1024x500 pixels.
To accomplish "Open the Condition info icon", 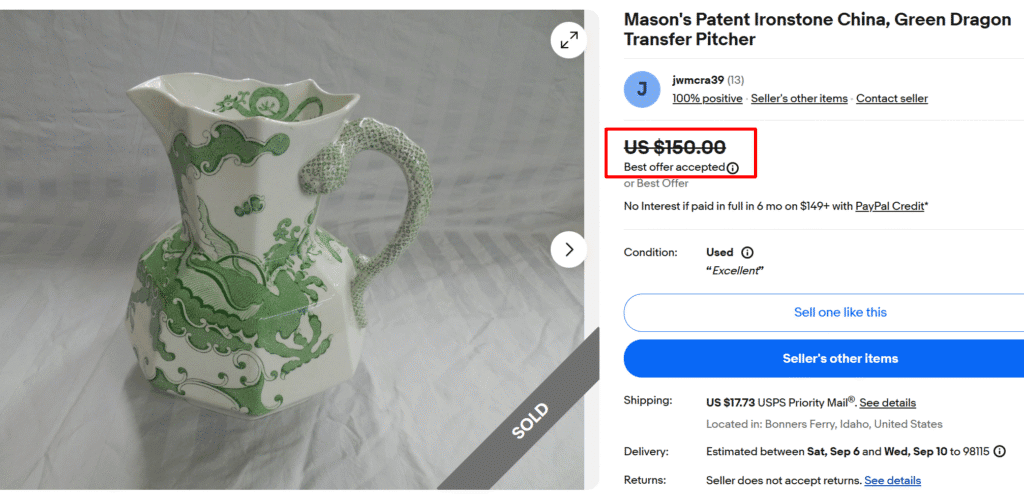I will point(747,252).
